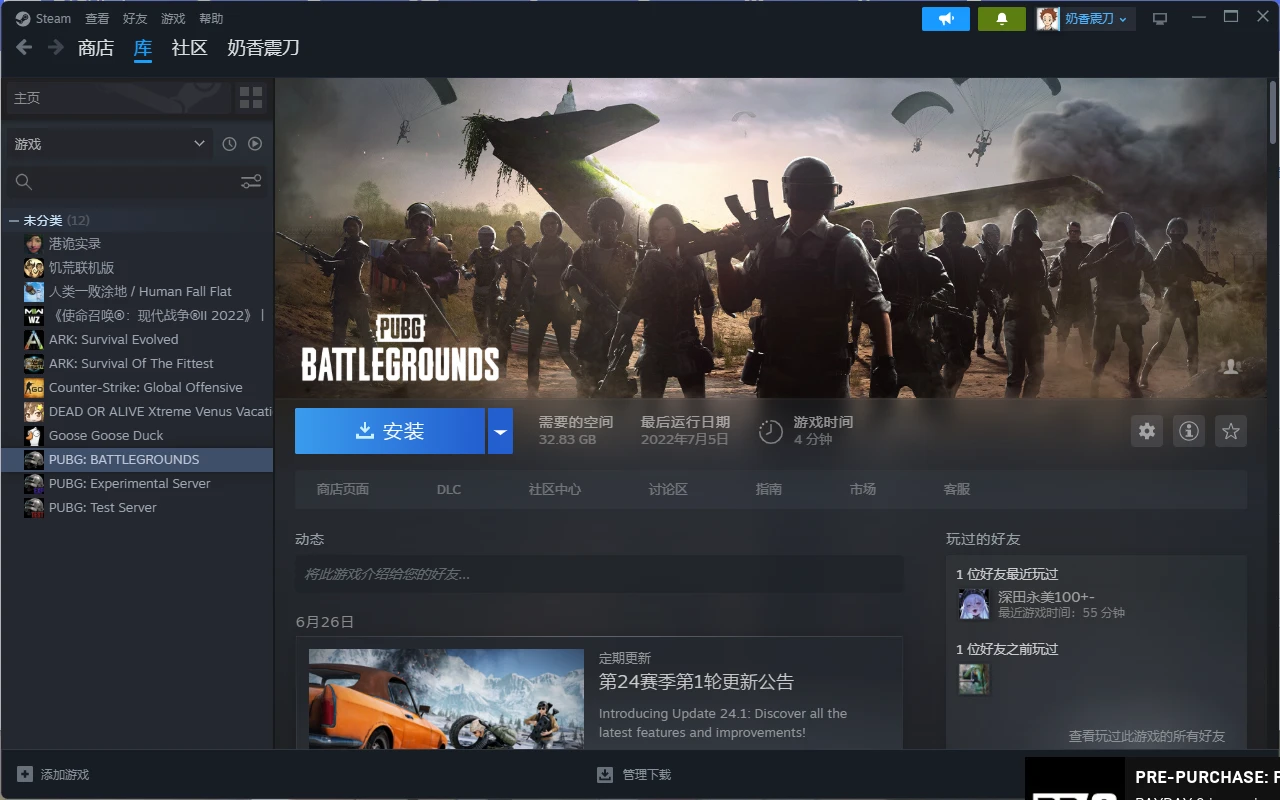Open the 奶香震刀 profile tab

(263, 47)
